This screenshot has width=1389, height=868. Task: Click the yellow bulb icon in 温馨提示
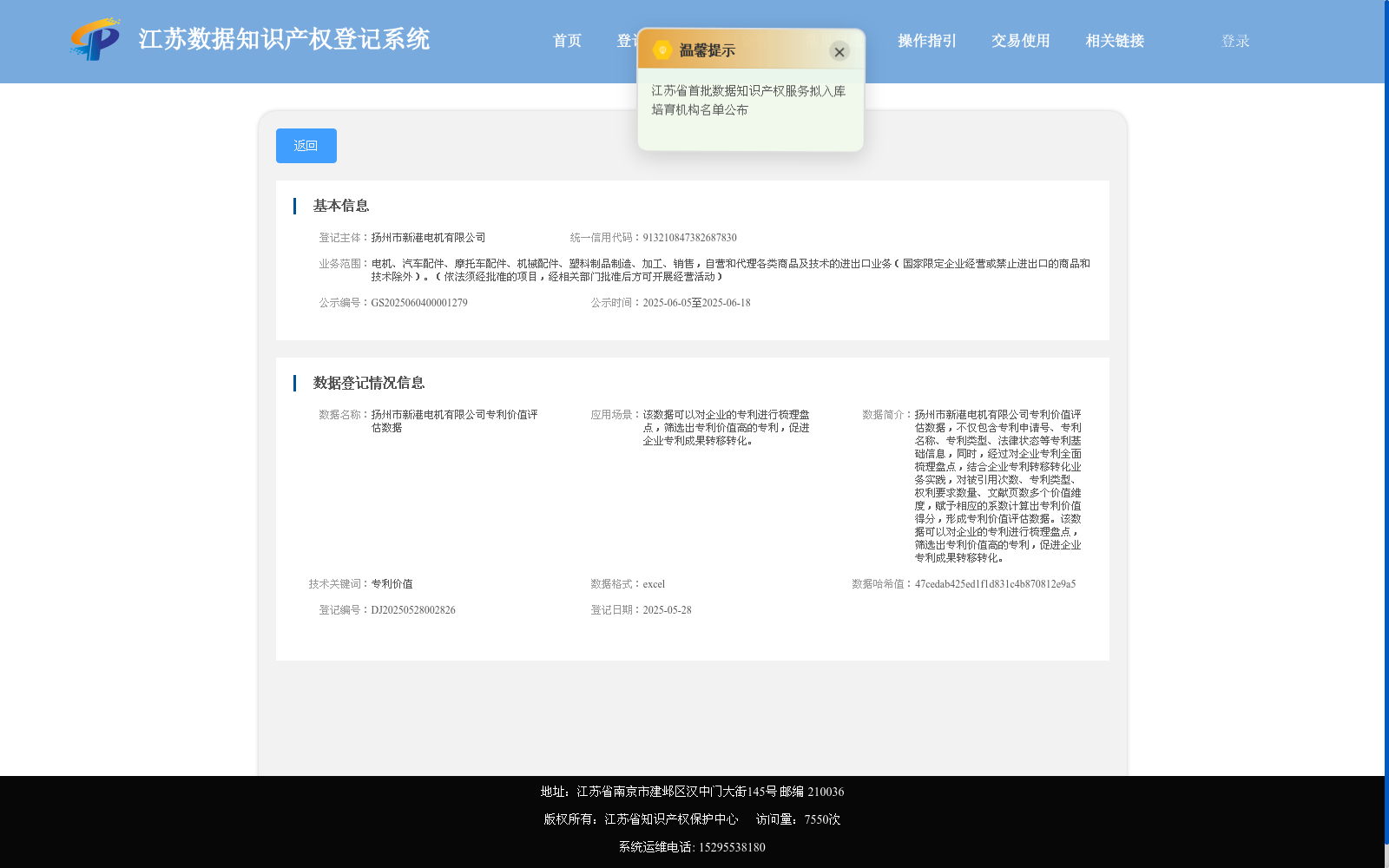[662, 50]
